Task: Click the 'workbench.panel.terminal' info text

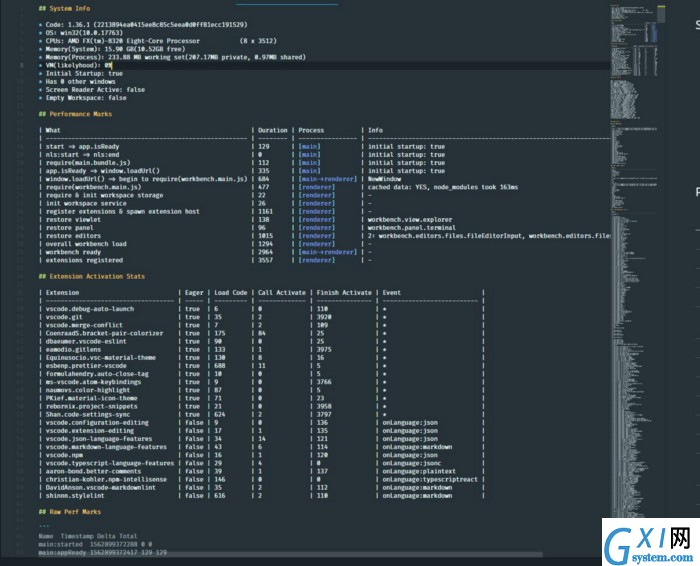Action: (412, 228)
